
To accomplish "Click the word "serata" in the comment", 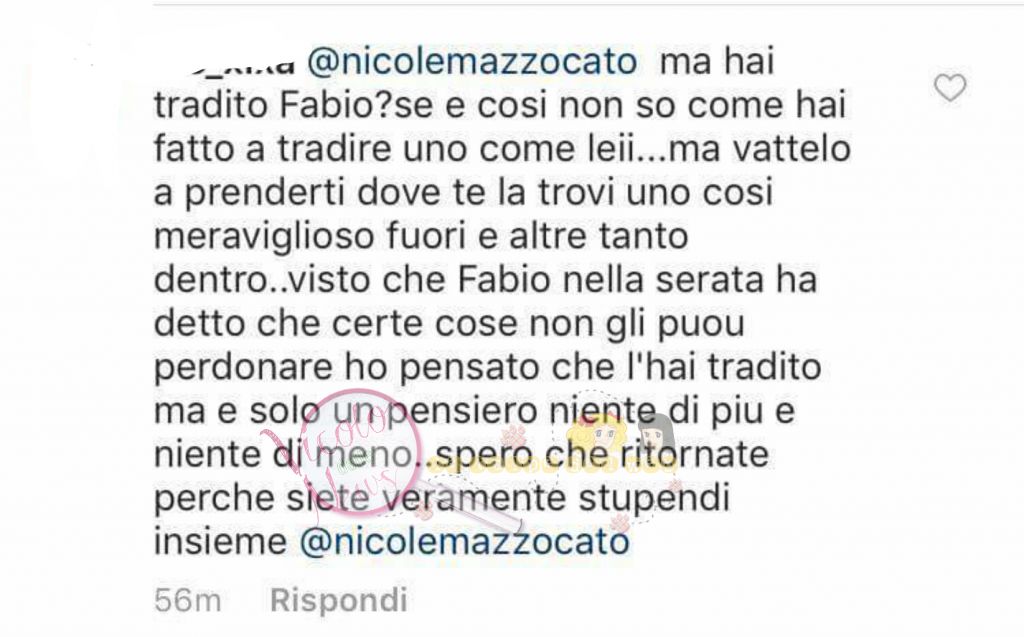I will tap(709, 280).
